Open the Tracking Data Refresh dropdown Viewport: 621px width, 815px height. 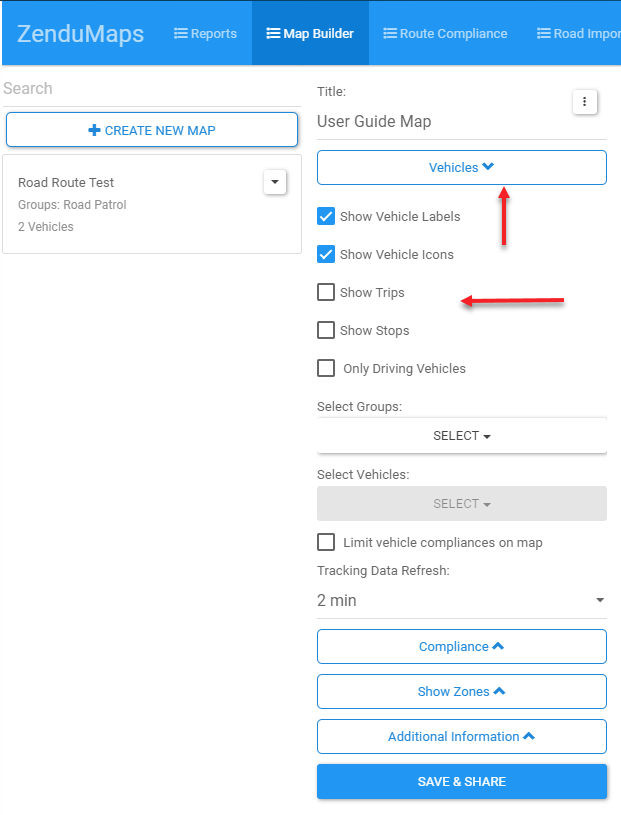(462, 600)
